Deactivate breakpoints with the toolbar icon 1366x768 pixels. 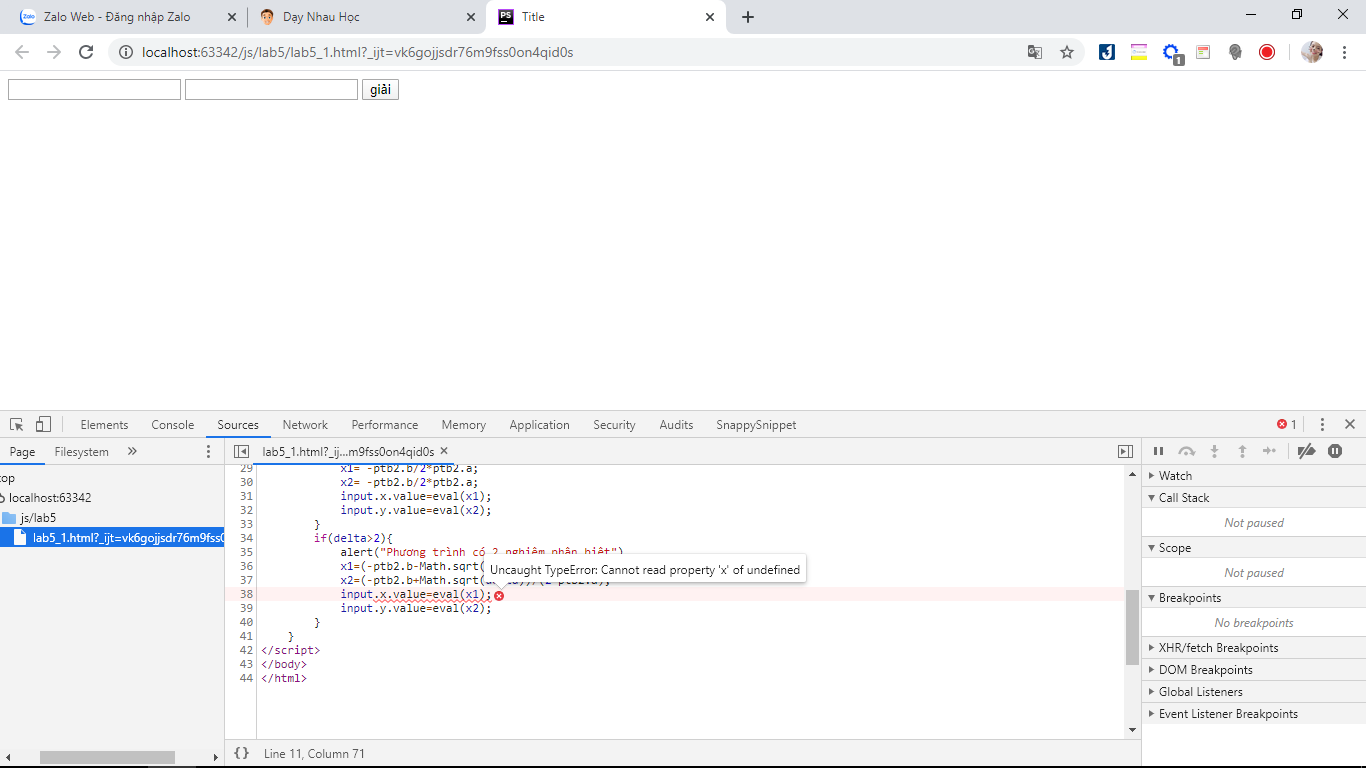tap(1306, 452)
